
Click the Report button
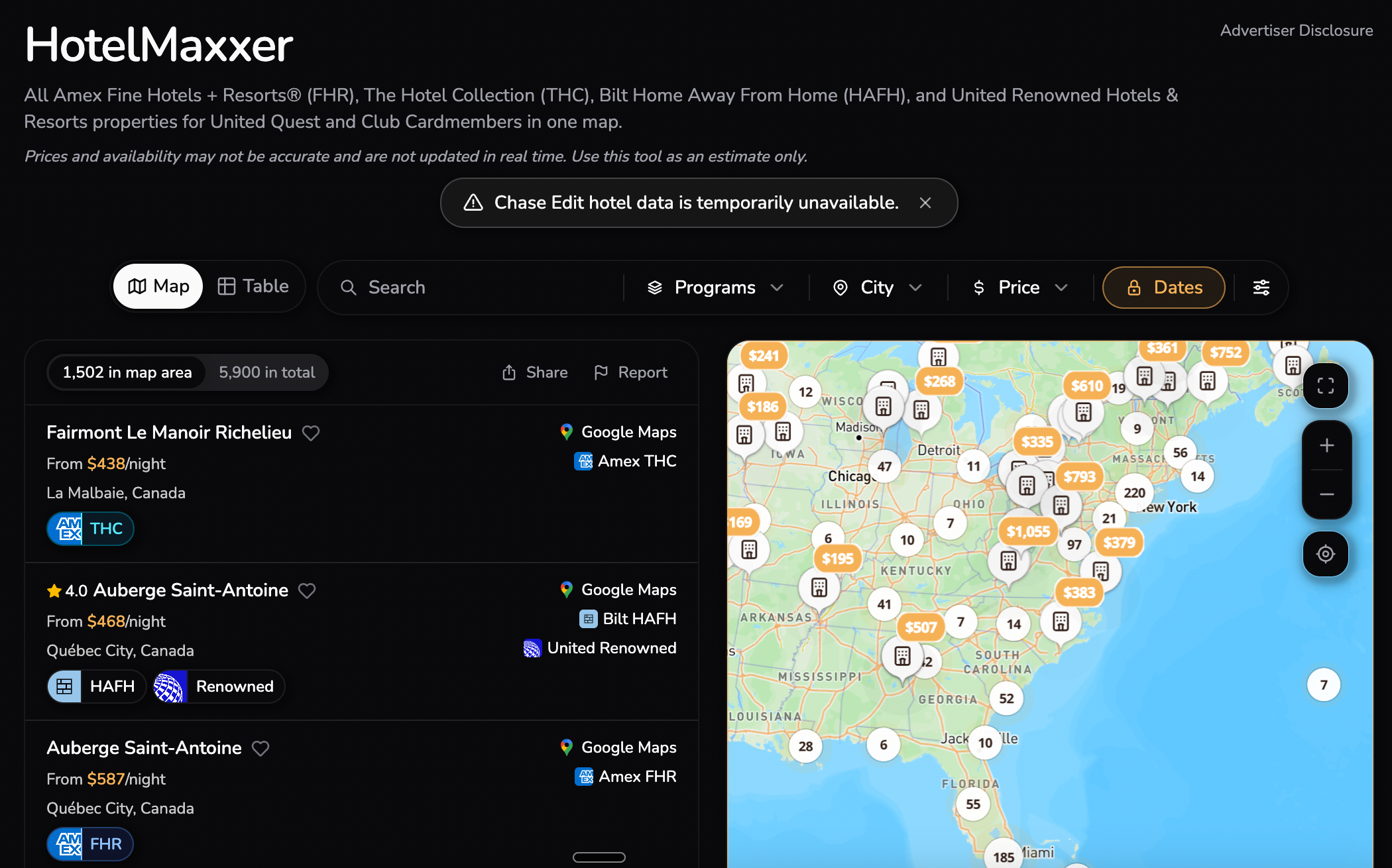(630, 372)
